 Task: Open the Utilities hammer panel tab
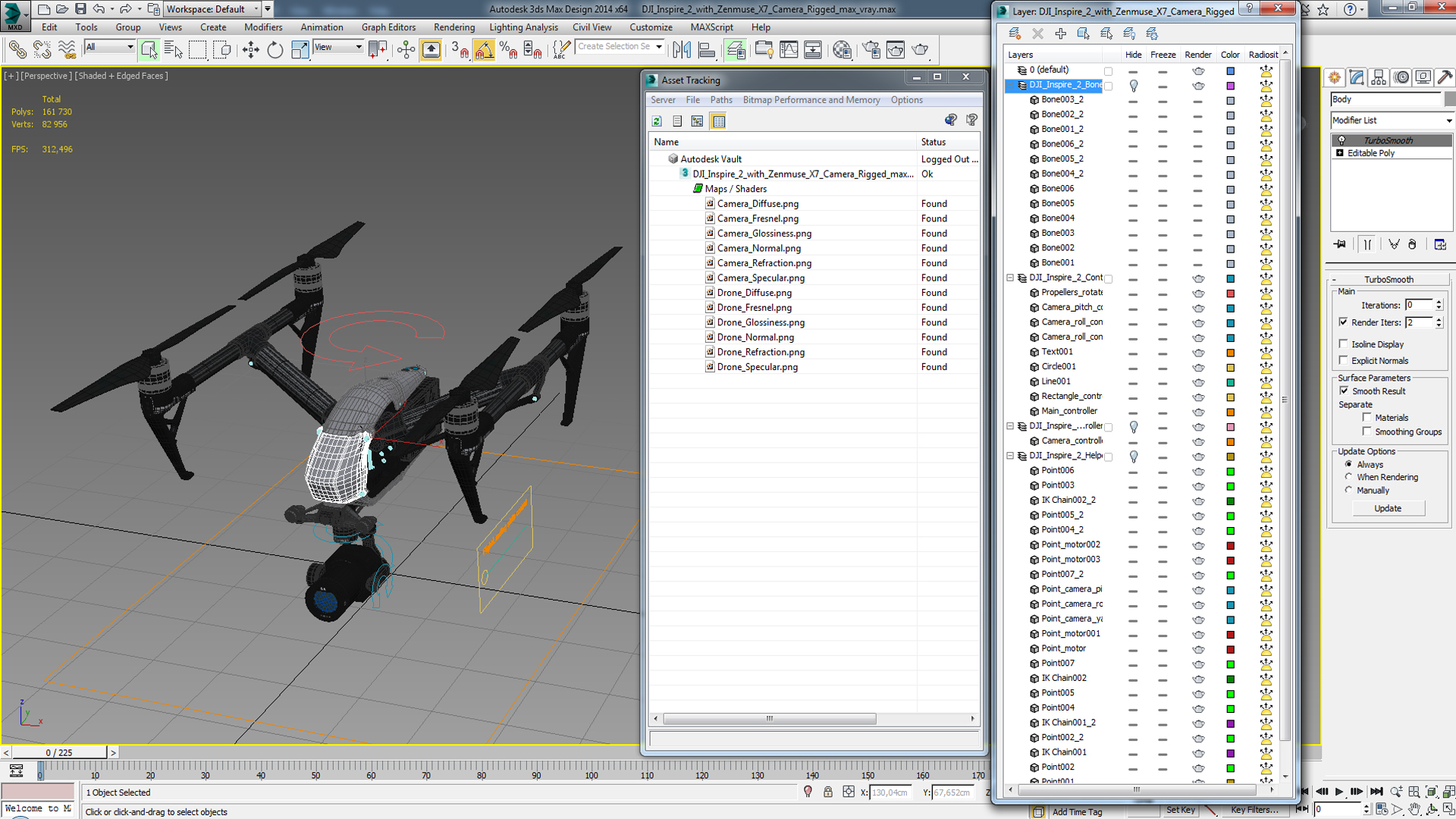[1445, 77]
